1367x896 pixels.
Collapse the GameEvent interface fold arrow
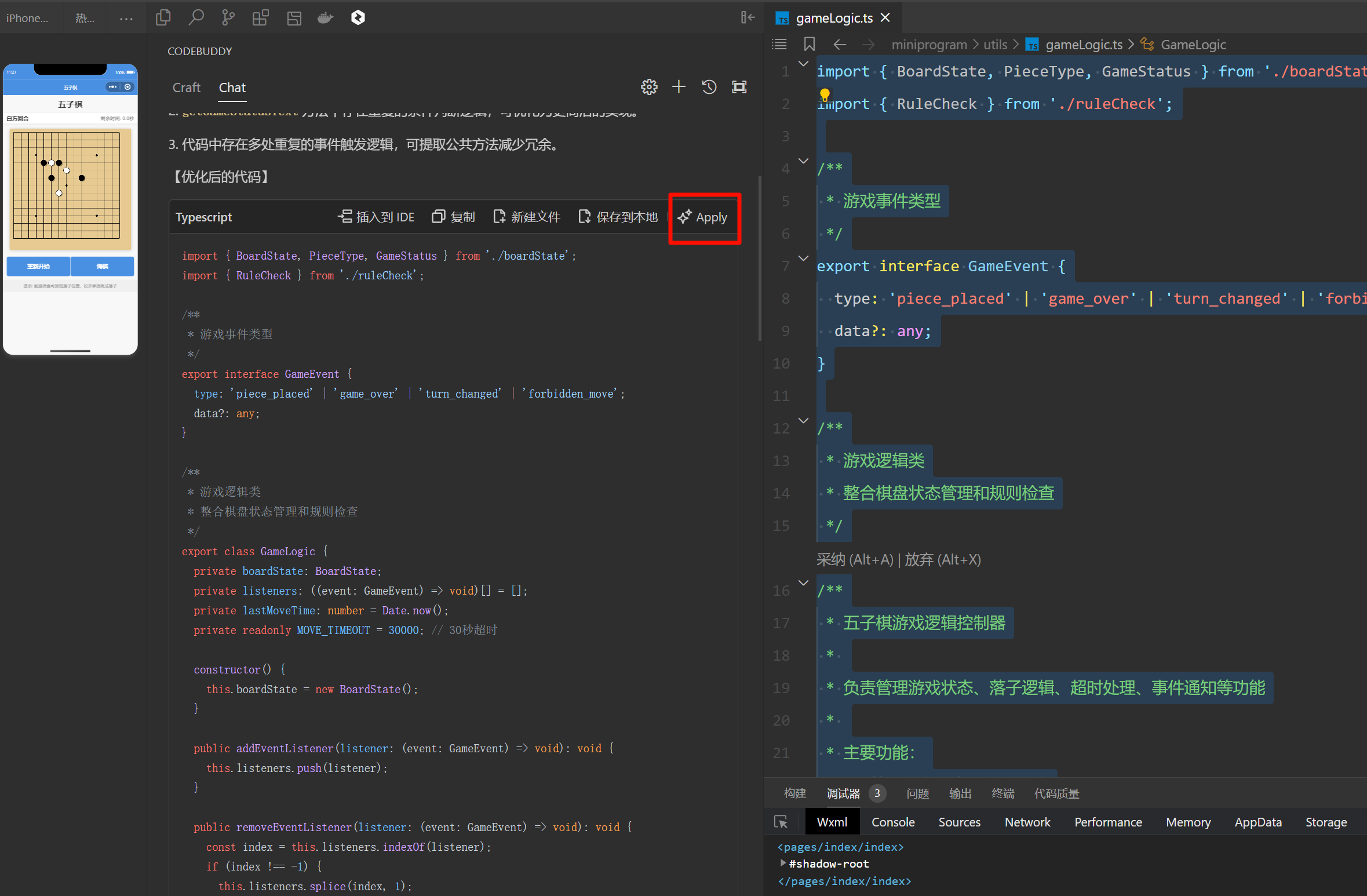804,258
